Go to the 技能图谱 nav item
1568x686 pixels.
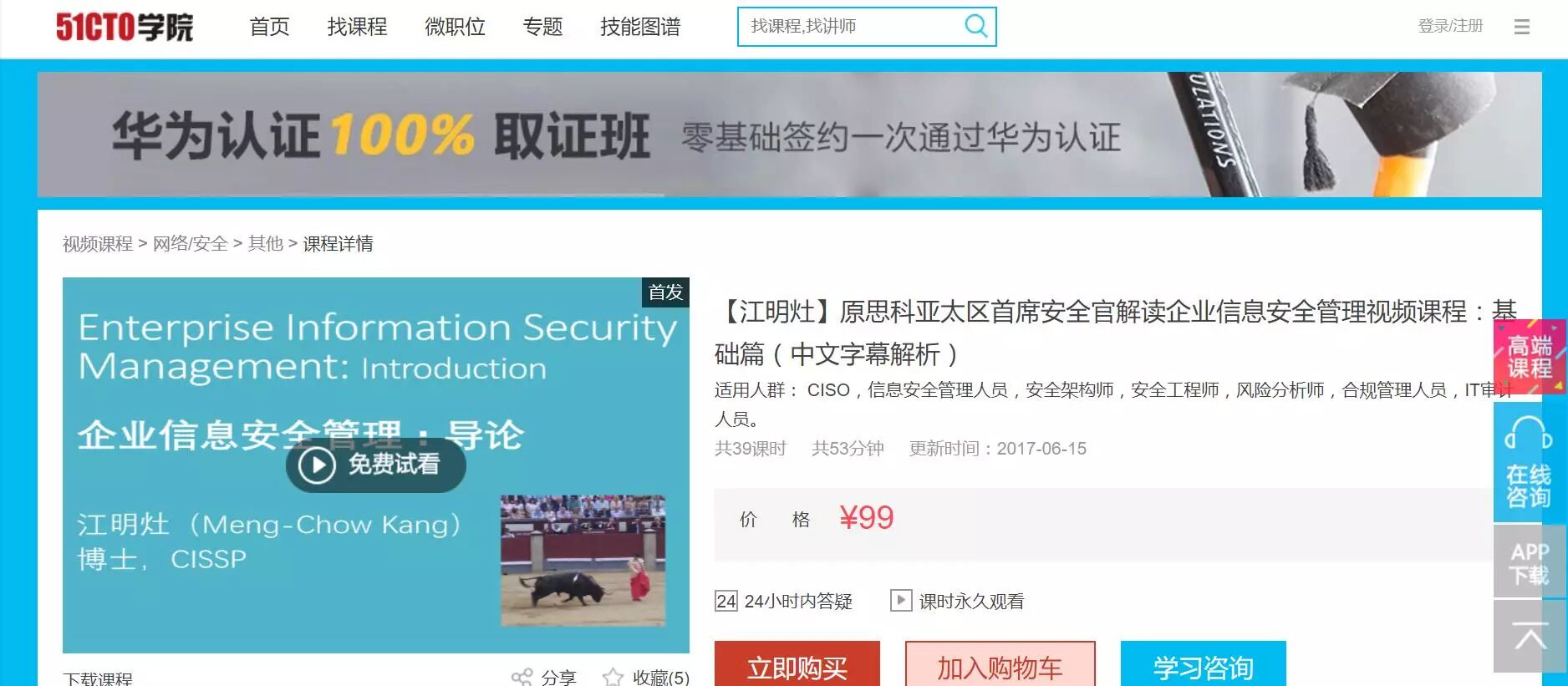[640, 27]
